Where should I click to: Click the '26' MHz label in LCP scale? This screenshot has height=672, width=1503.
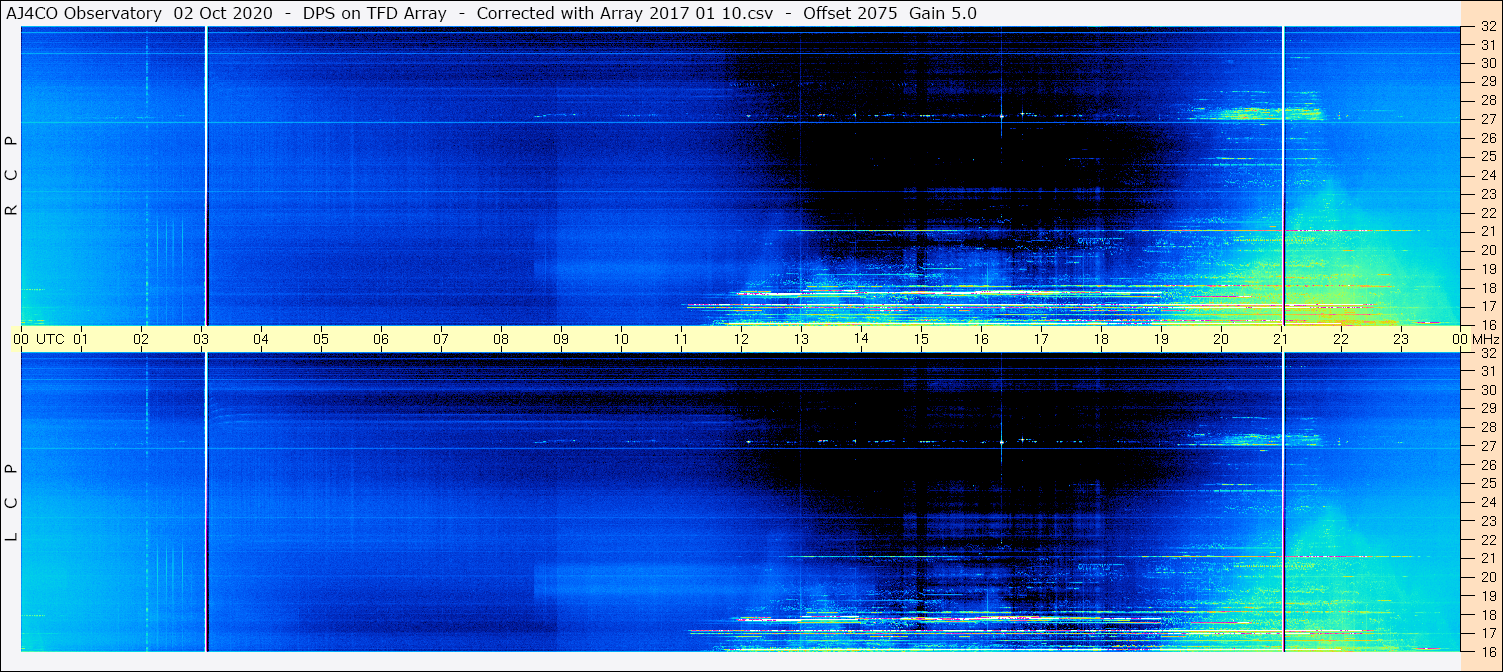click(x=1487, y=465)
